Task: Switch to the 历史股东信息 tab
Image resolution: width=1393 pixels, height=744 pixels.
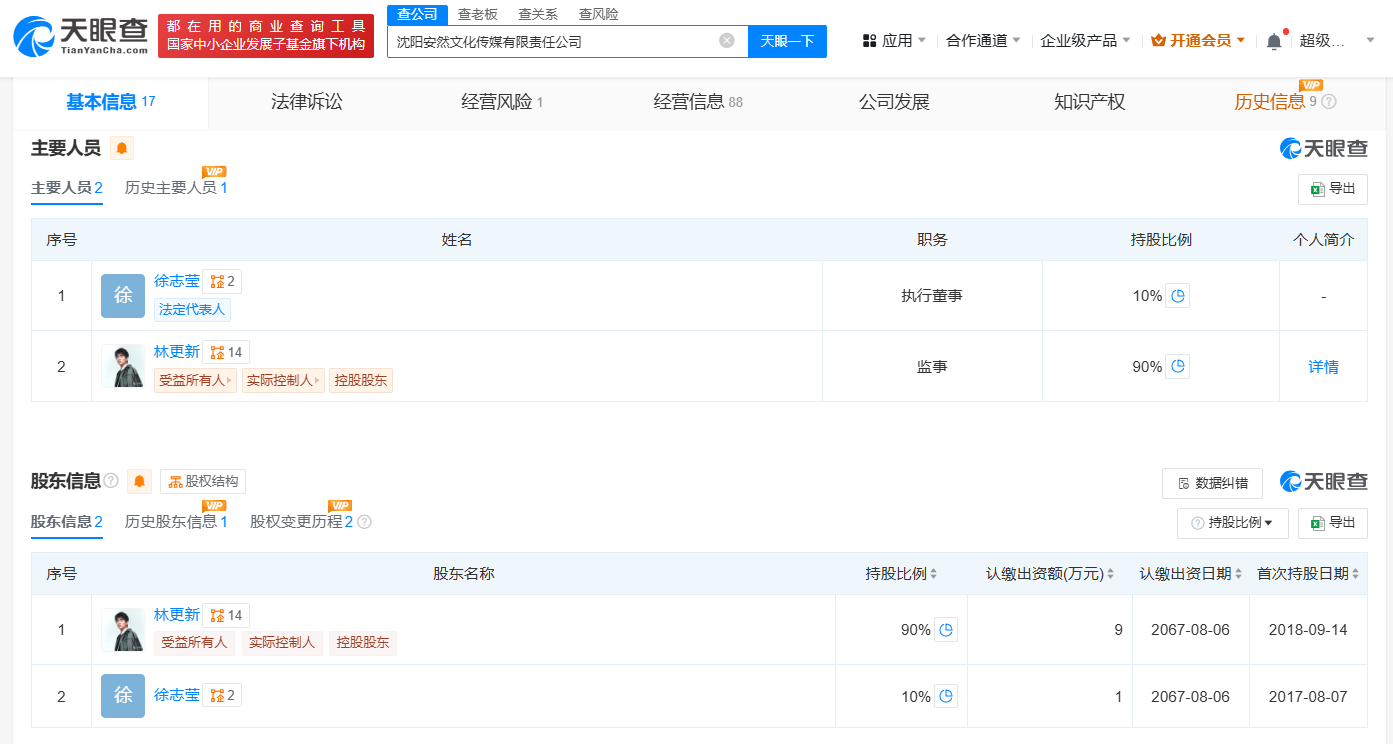Action: click(x=175, y=522)
